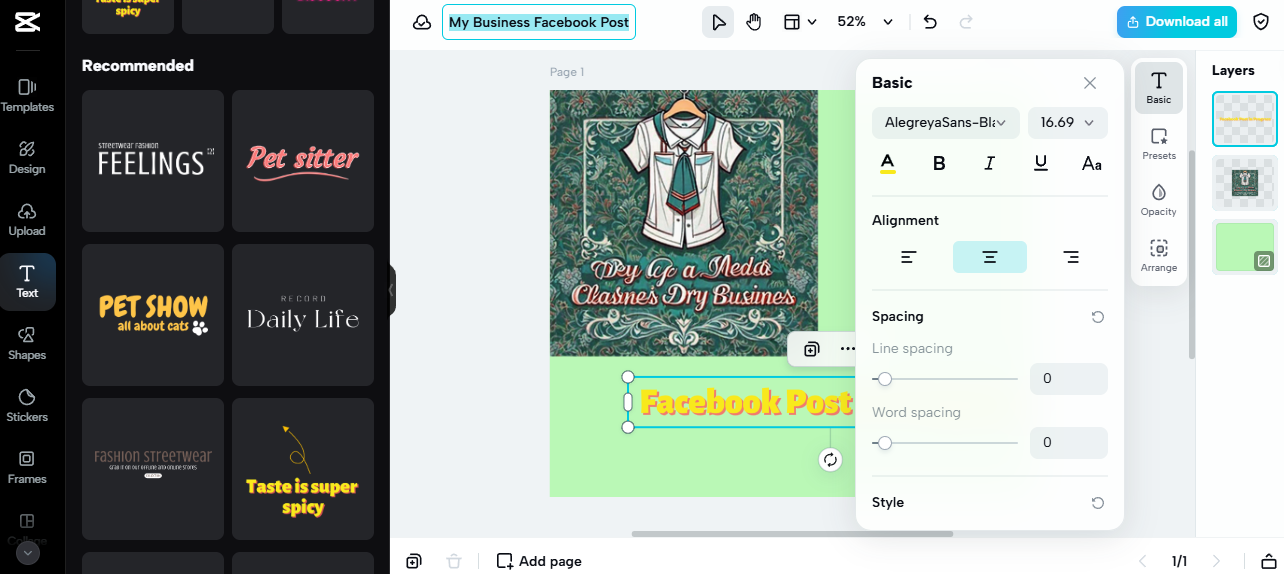Open the Presets tab
This screenshot has height=574, width=1284.
(1159, 144)
